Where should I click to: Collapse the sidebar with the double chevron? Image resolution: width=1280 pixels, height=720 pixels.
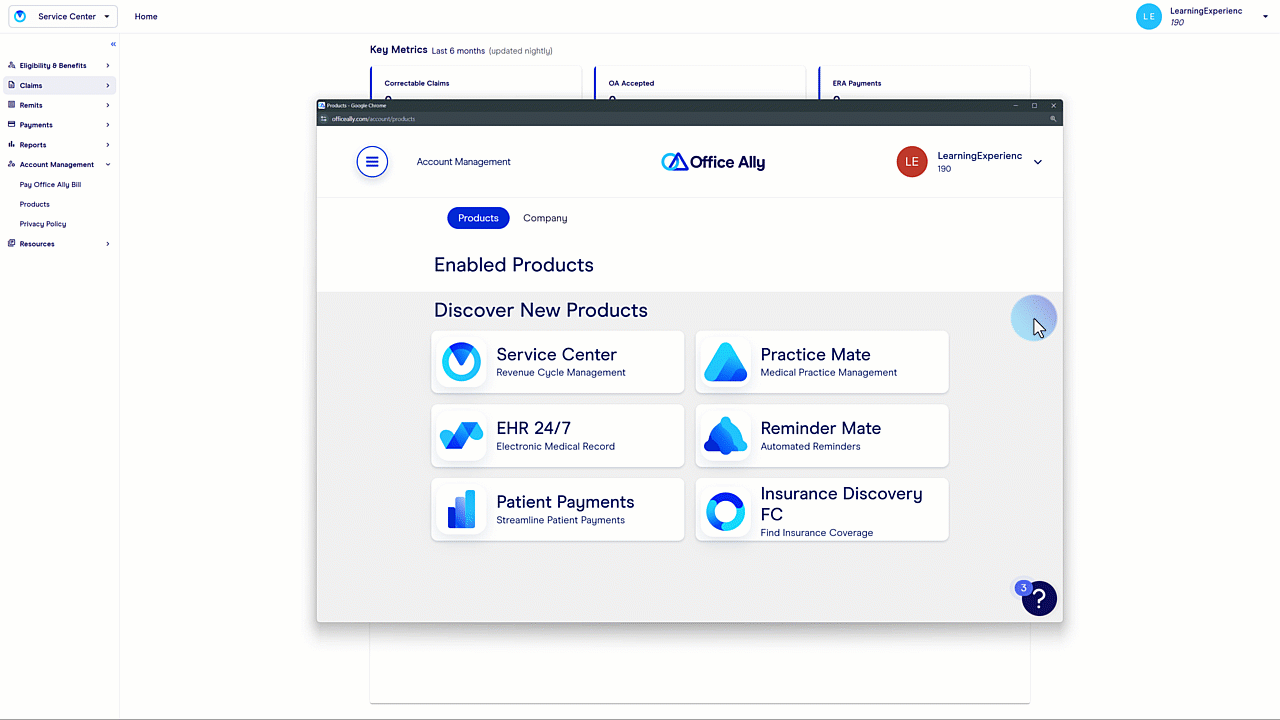tap(113, 44)
